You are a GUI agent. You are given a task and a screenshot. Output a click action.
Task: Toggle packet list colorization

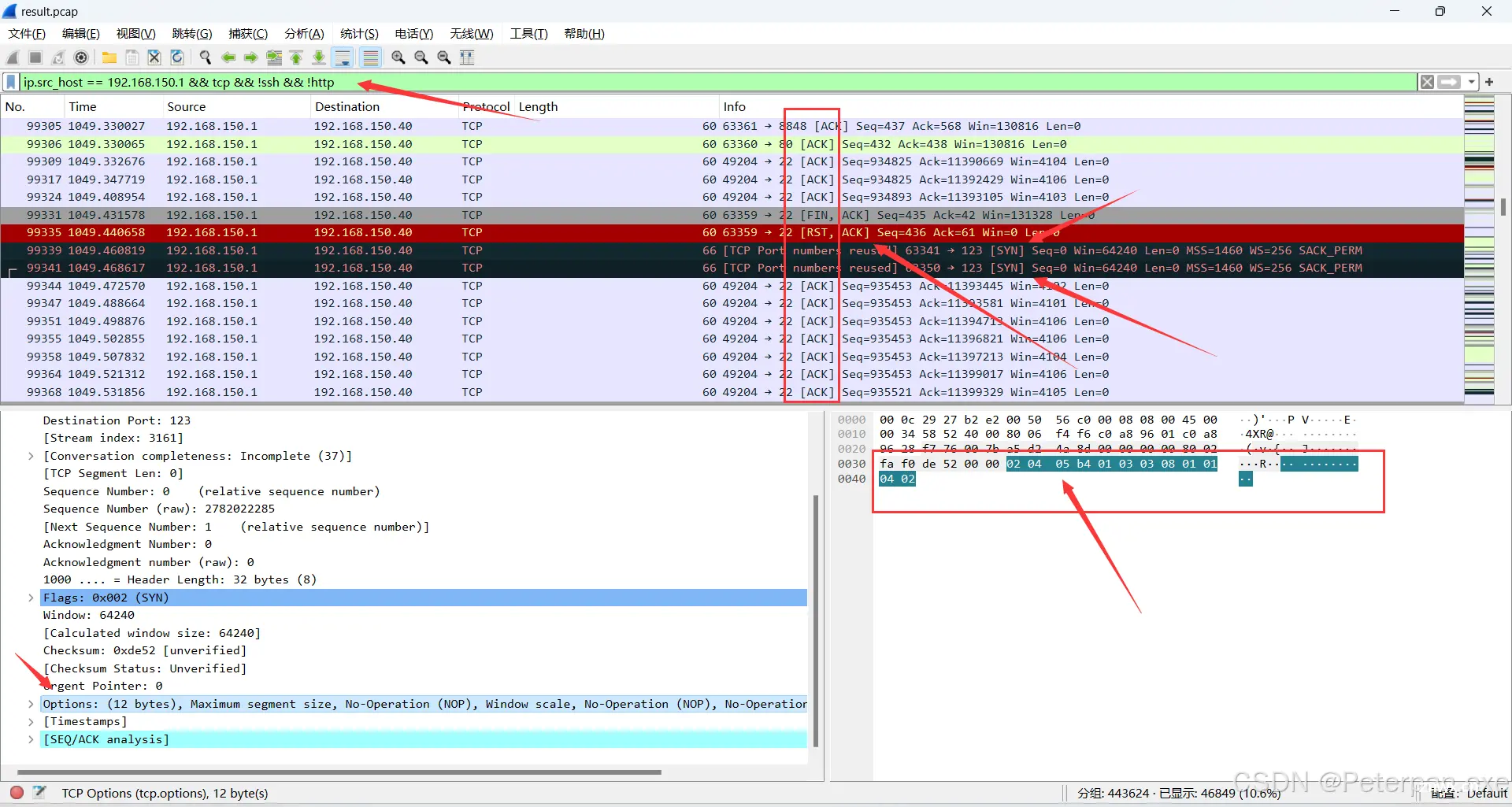click(370, 57)
